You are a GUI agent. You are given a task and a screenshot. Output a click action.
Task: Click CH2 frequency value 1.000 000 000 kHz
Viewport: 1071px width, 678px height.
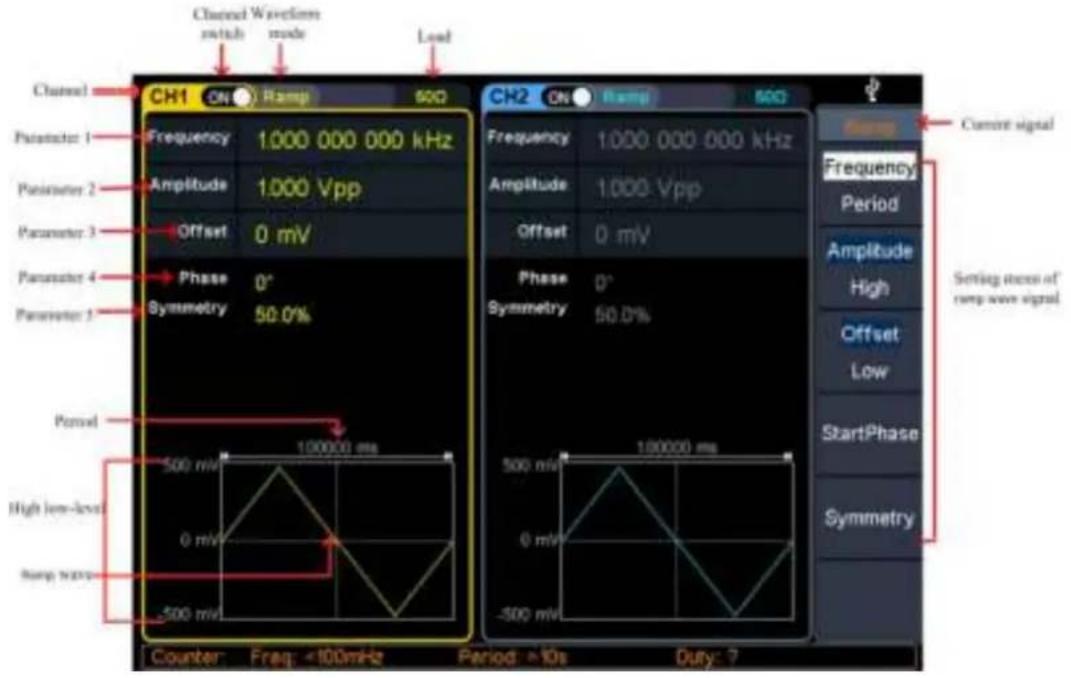[x=694, y=141]
